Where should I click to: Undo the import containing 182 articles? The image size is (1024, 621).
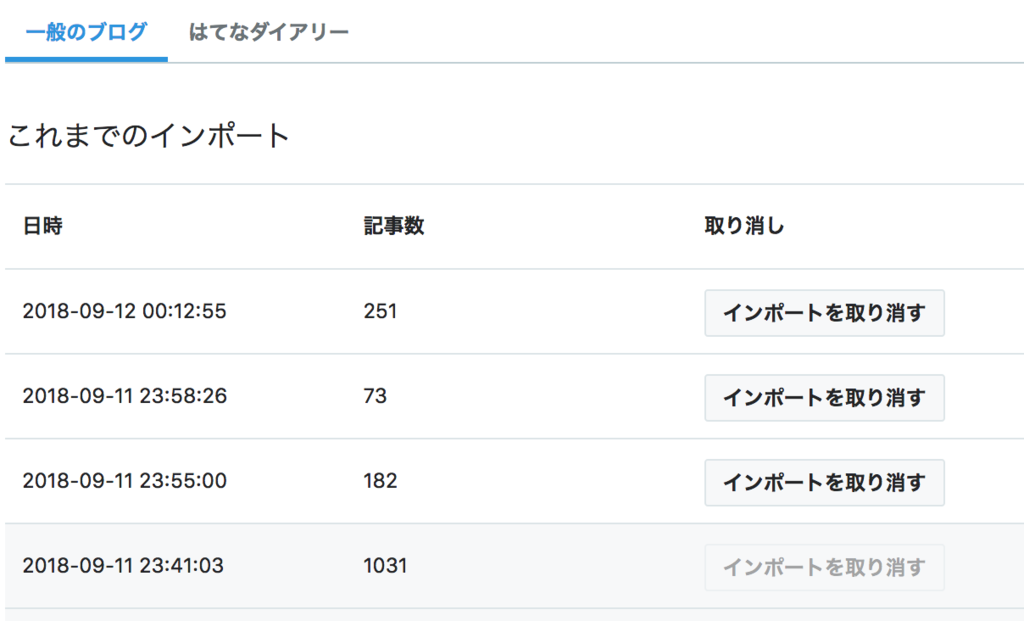pos(824,483)
